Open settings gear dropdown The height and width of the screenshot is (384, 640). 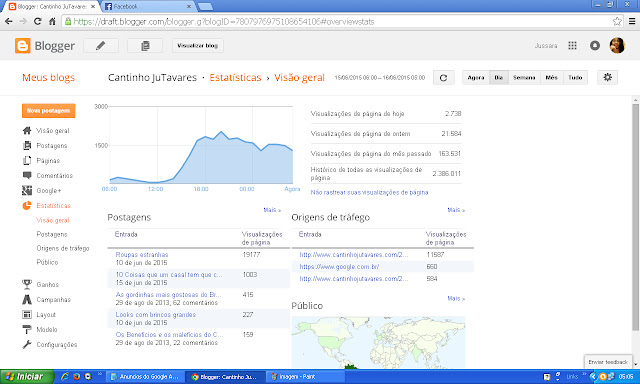coord(607,77)
